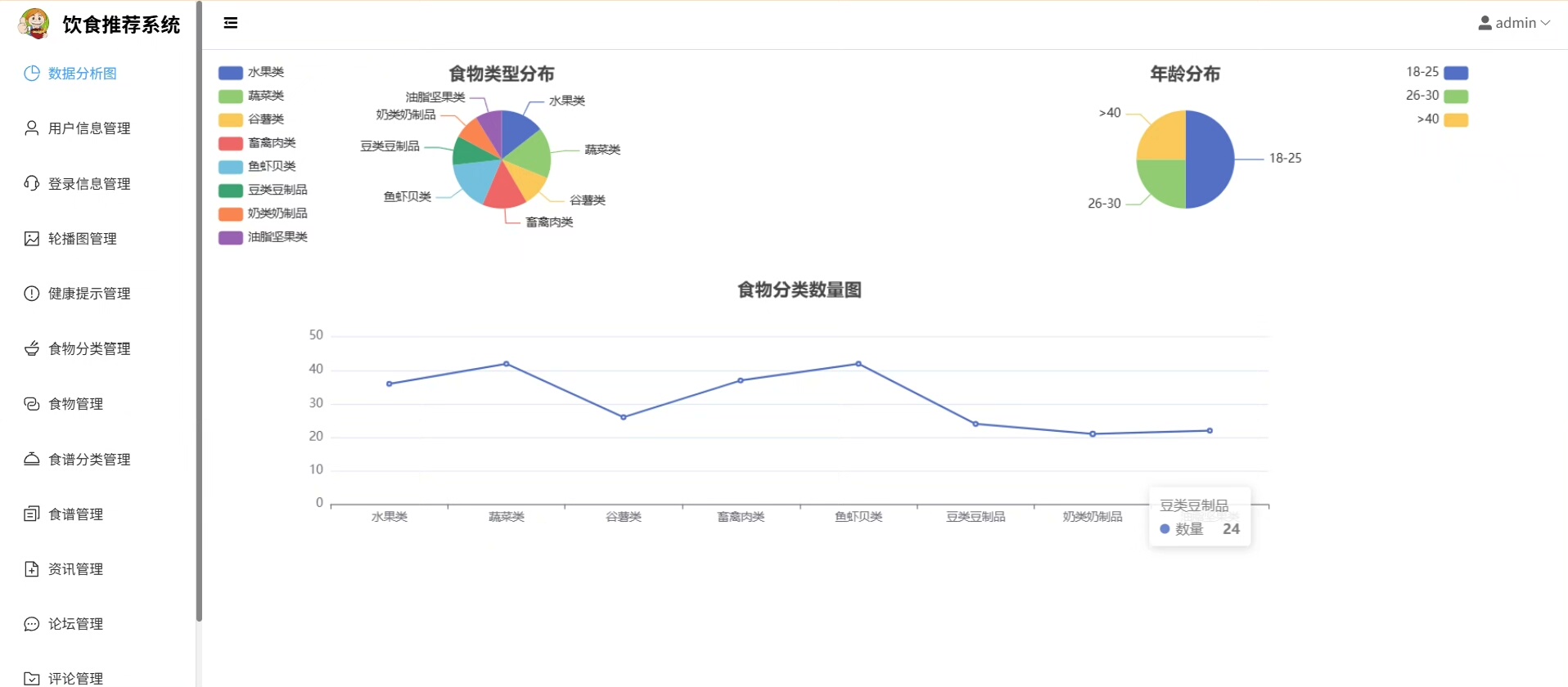Viewport: 1568px width, 687px height.
Task: Click the user information management person icon
Action: tap(31, 128)
